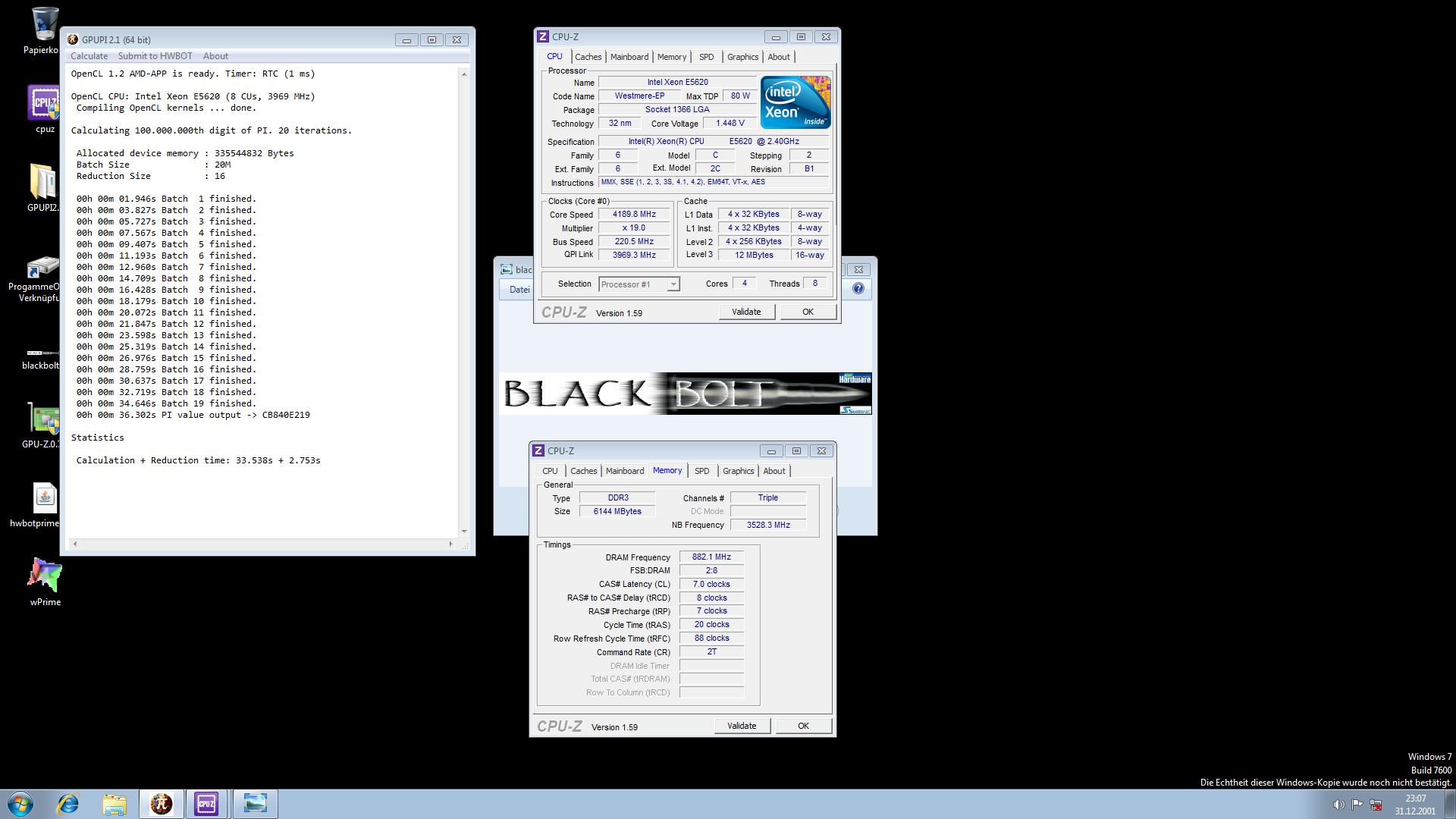Open the cpuz desktop shortcut icon
The image size is (1456, 819).
tap(45, 103)
